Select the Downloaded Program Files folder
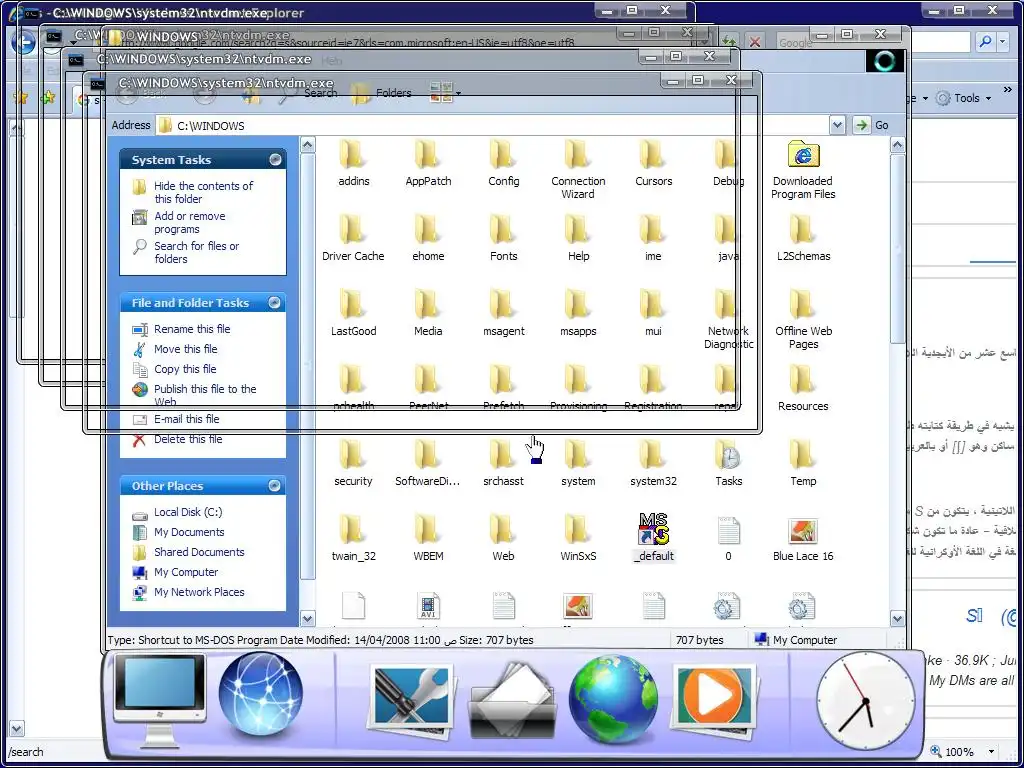 [x=803, y=170]
